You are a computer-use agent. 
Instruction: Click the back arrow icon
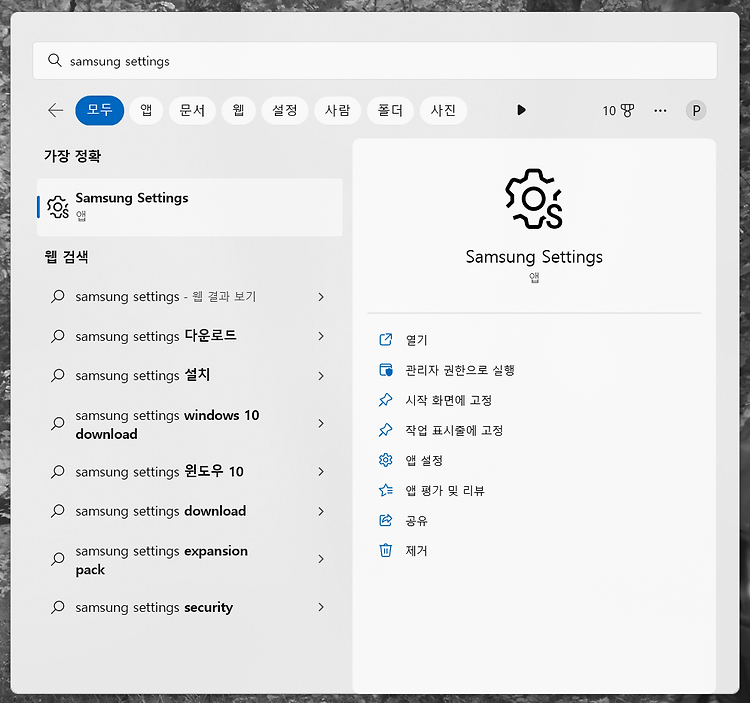click(56, 110)
